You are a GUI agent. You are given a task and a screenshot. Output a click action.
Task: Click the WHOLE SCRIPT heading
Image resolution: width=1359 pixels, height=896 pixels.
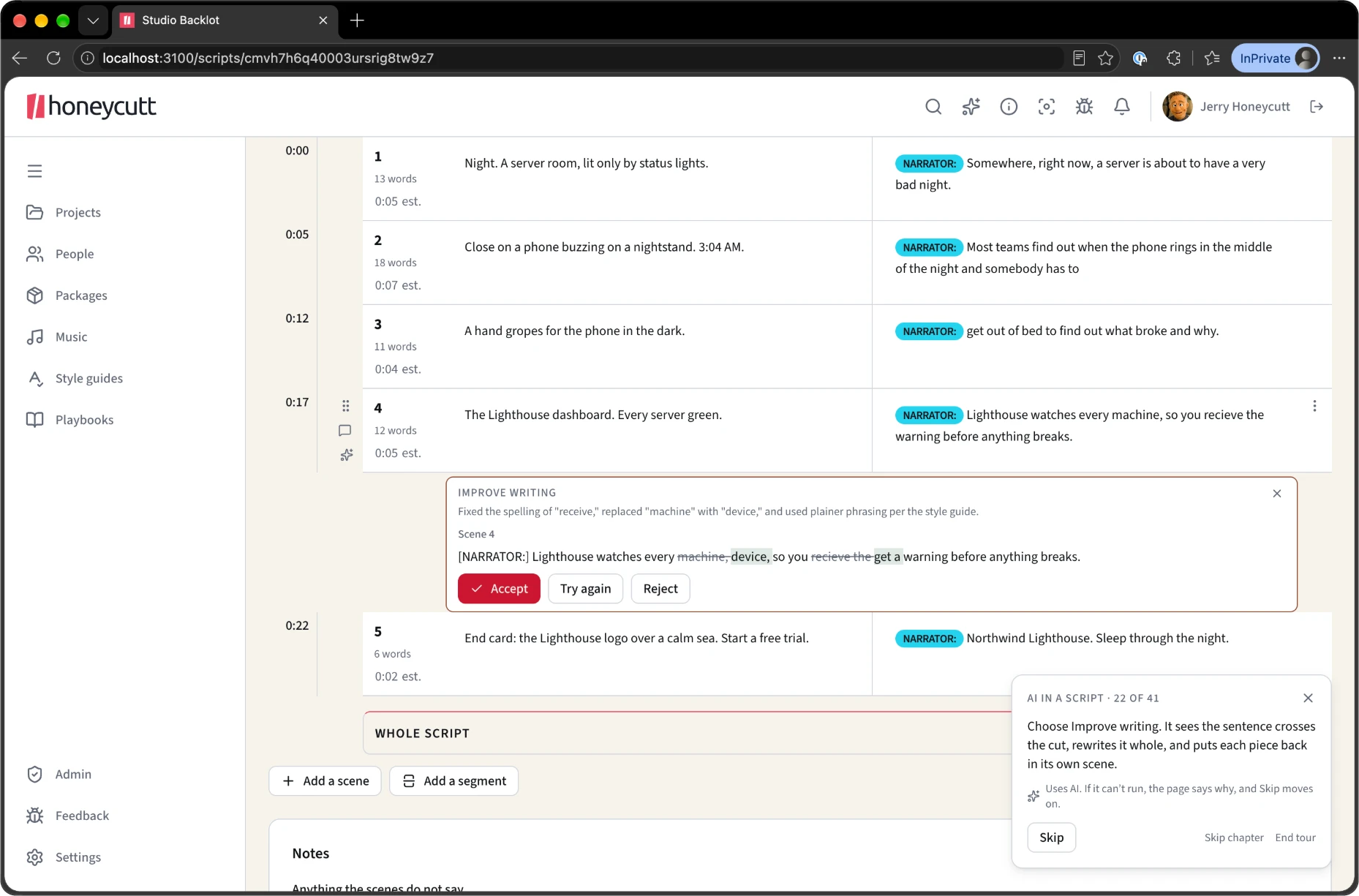point(422,734)
